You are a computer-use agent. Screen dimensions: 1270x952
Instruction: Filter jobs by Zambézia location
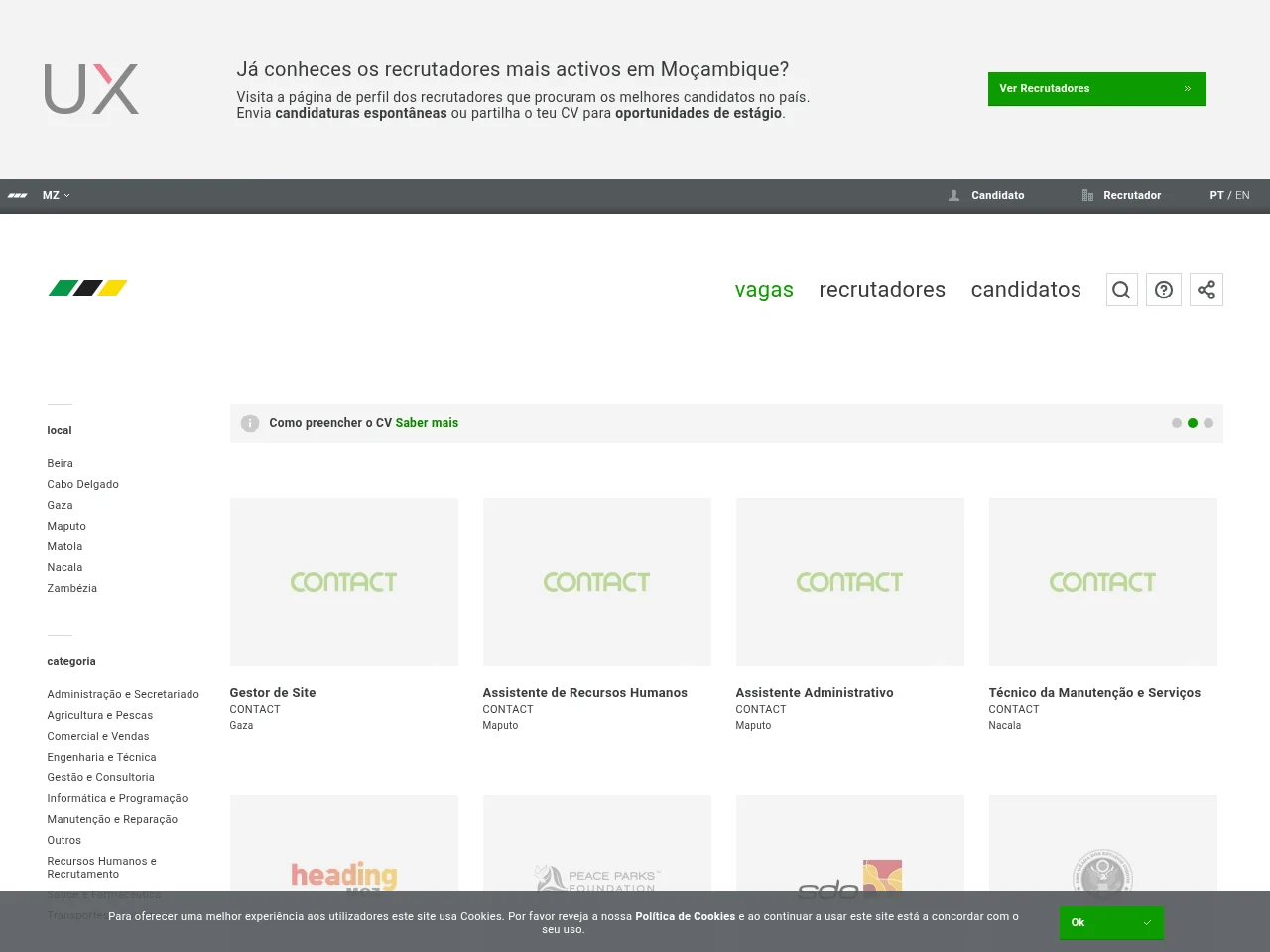point(71,589)
